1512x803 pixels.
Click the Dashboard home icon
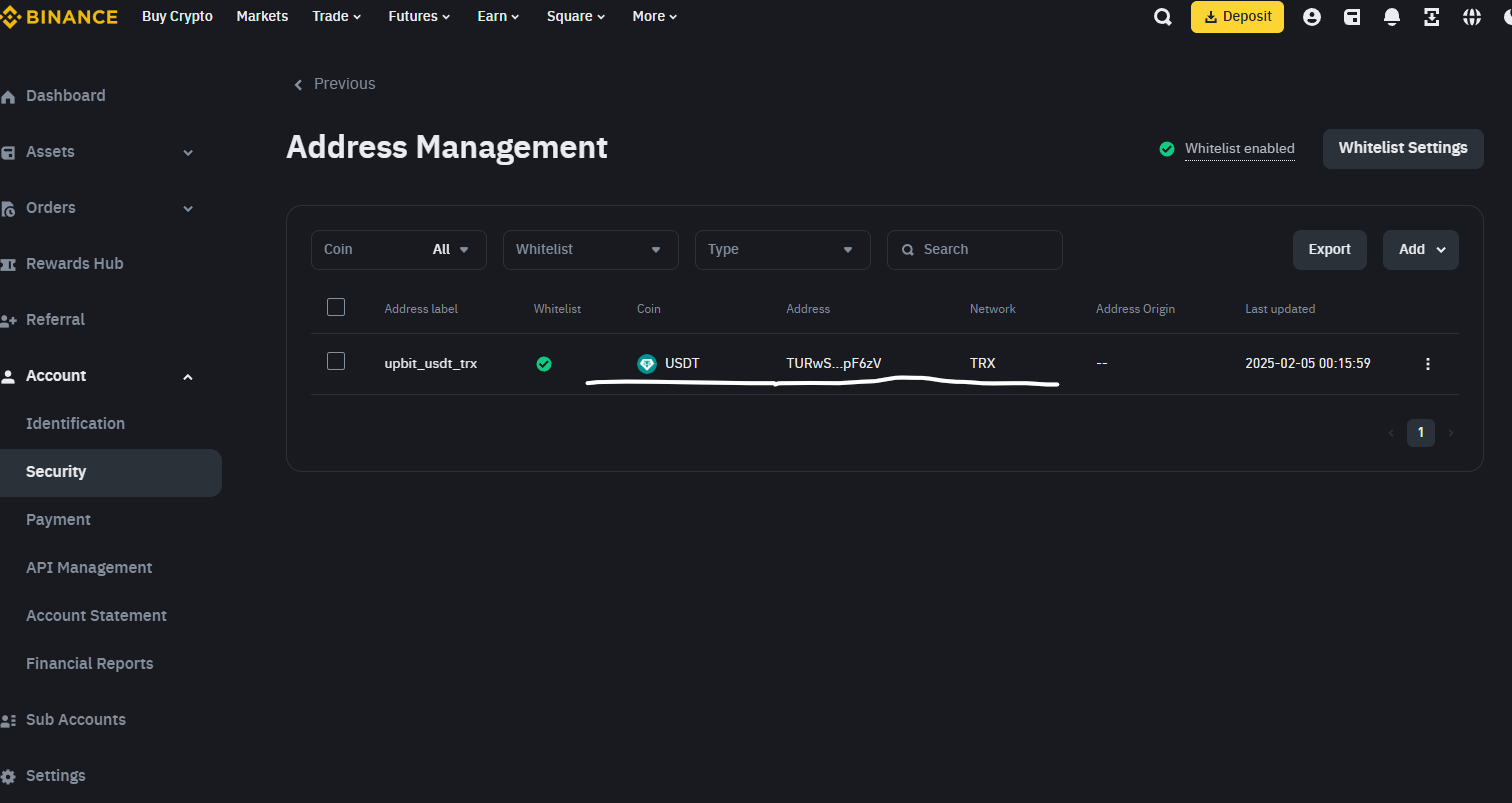pyautogui.click(x=8, y=97)
